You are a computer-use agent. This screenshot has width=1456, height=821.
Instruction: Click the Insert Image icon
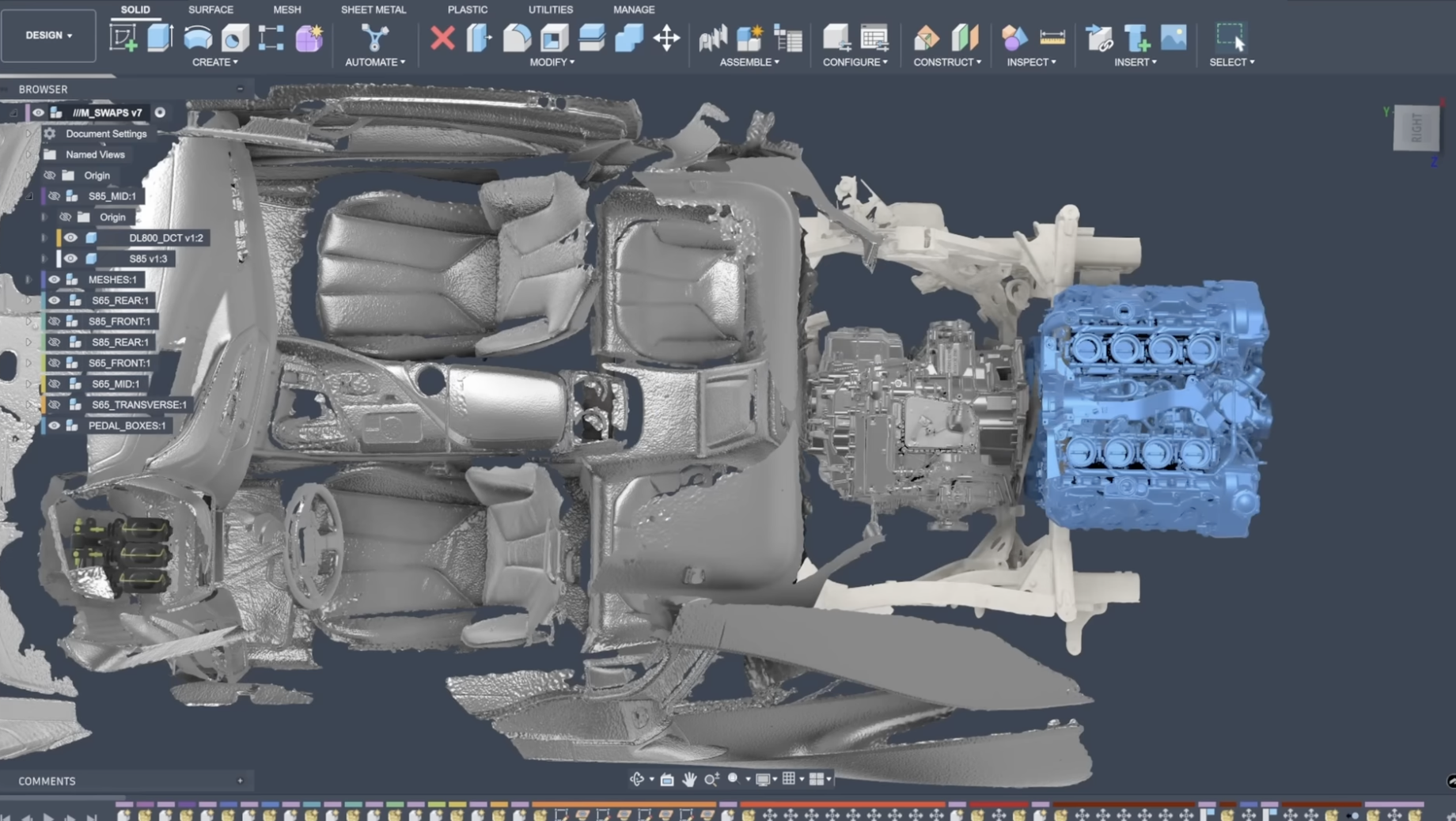[x=1174, y=37]
